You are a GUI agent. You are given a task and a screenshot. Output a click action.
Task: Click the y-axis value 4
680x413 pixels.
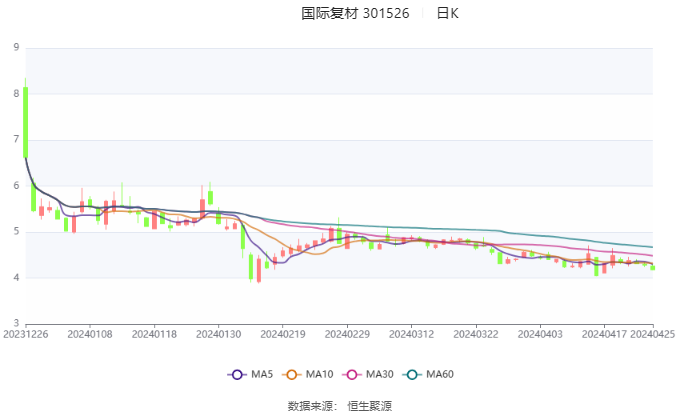coord(16,278)
